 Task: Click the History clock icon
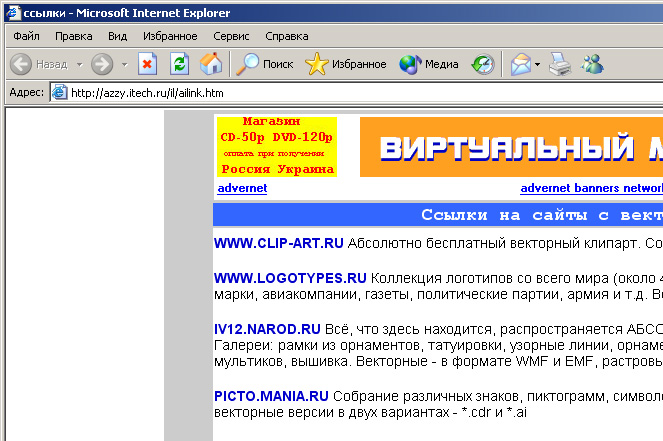pyautogui.click(x=483, y=64)
